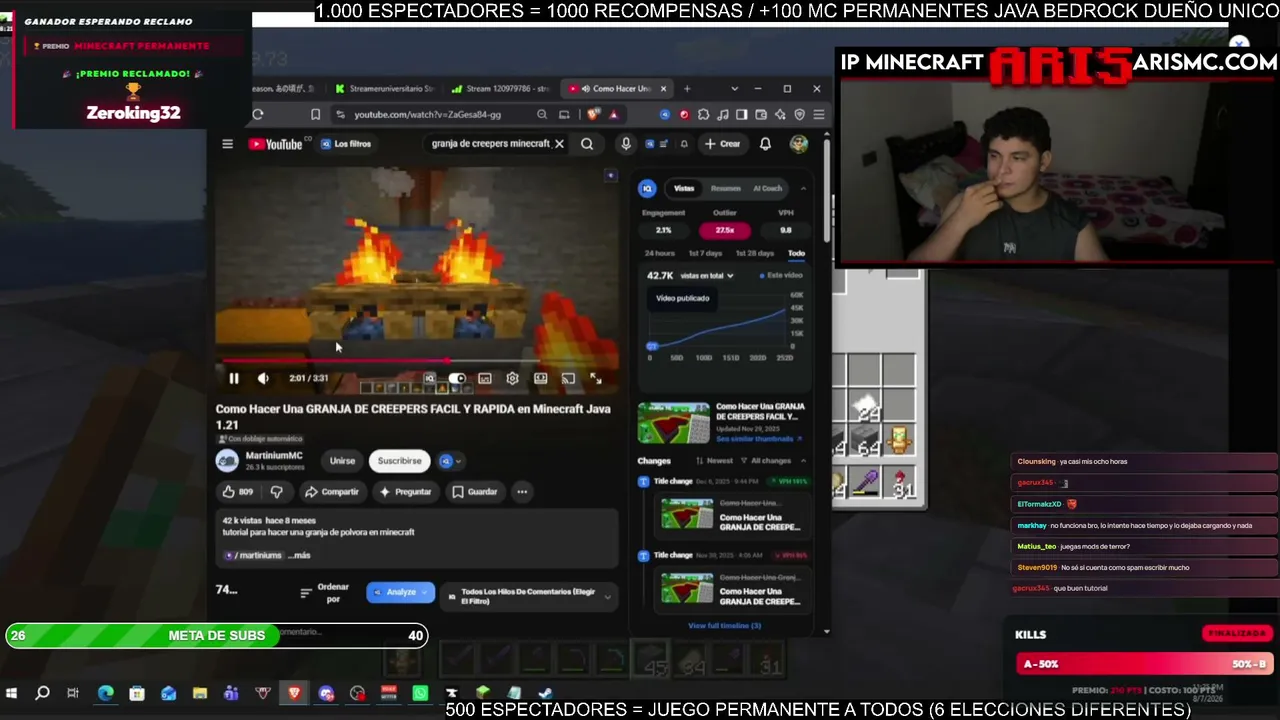Enter fullscreen mode in the video player

coord(596,378)
